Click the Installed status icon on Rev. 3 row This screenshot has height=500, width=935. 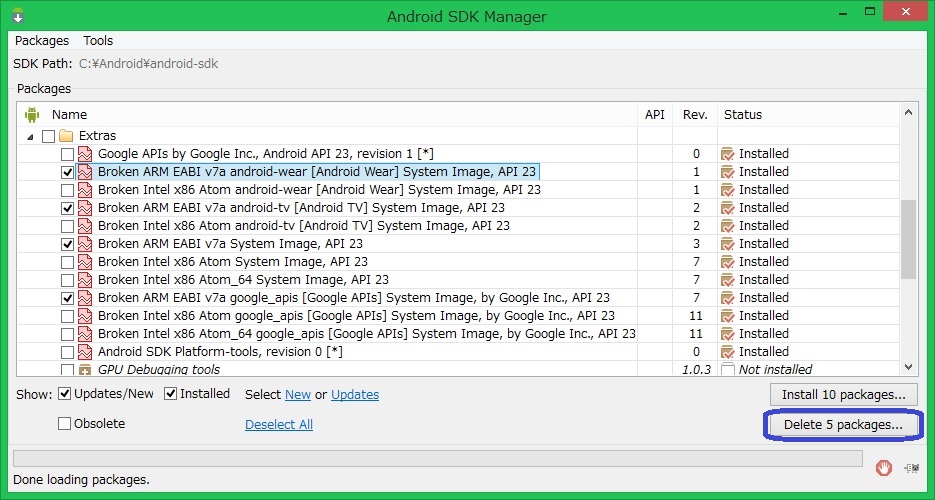click(727, 244)
